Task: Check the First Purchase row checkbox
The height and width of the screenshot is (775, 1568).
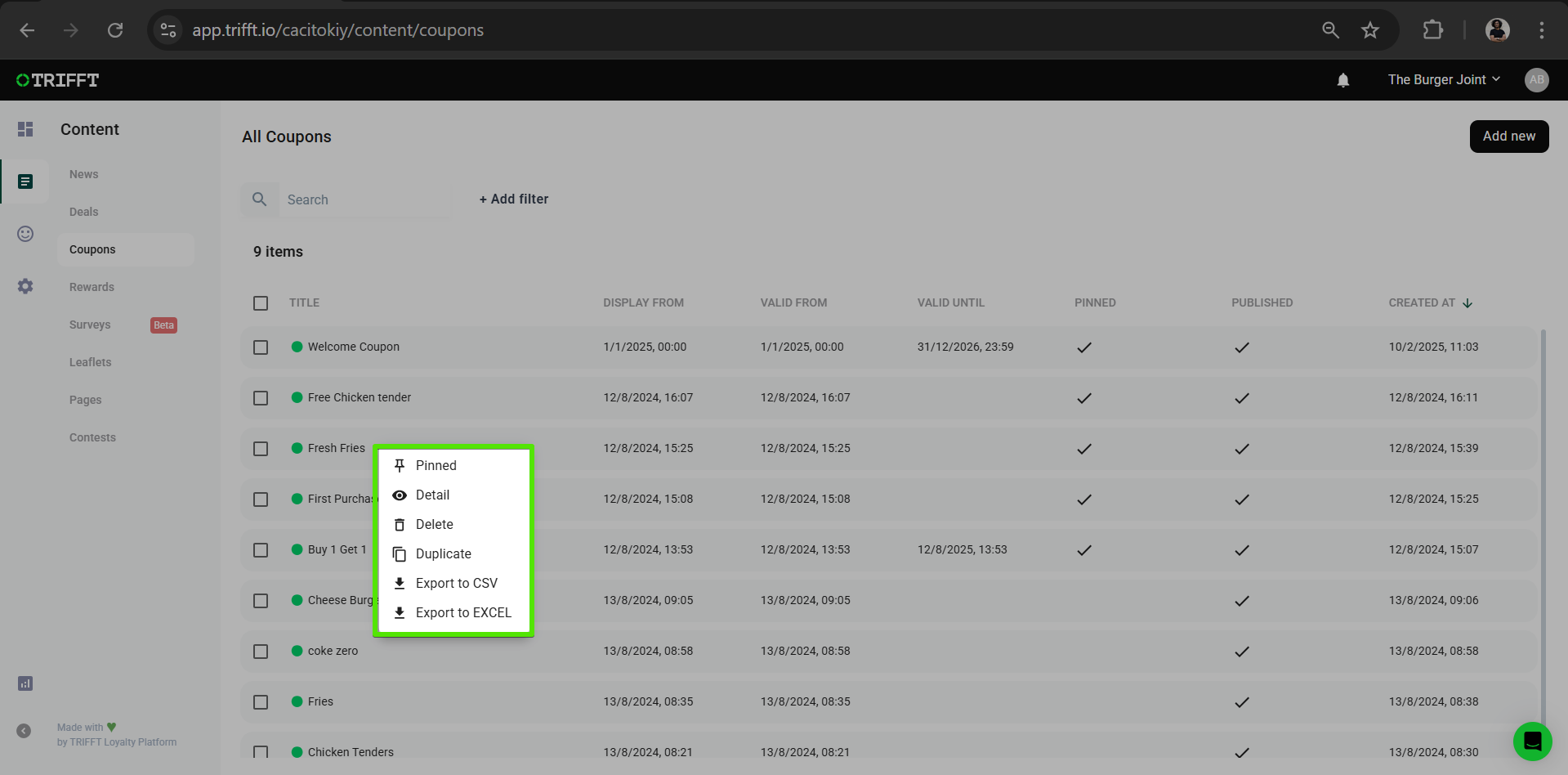Action: [261, 499]
